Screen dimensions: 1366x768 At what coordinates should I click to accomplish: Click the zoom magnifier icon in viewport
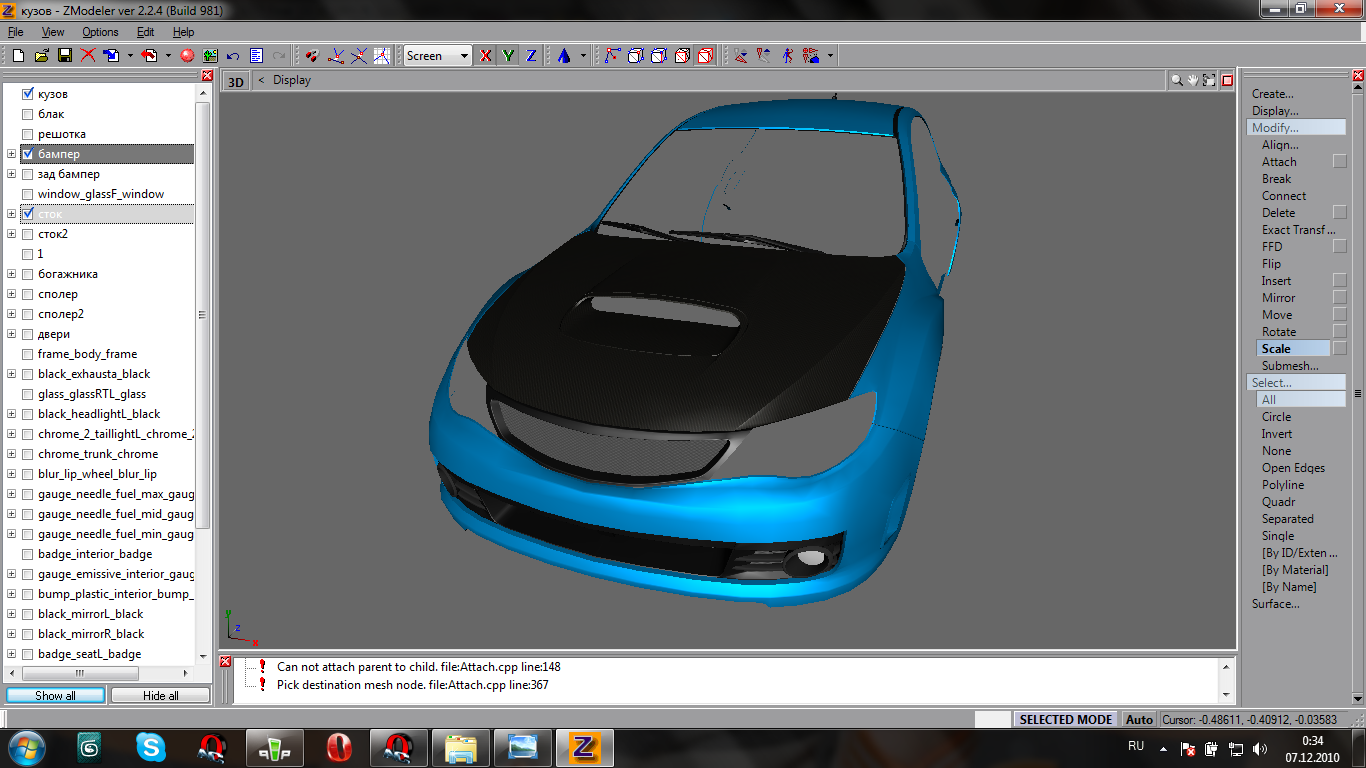1177,80
